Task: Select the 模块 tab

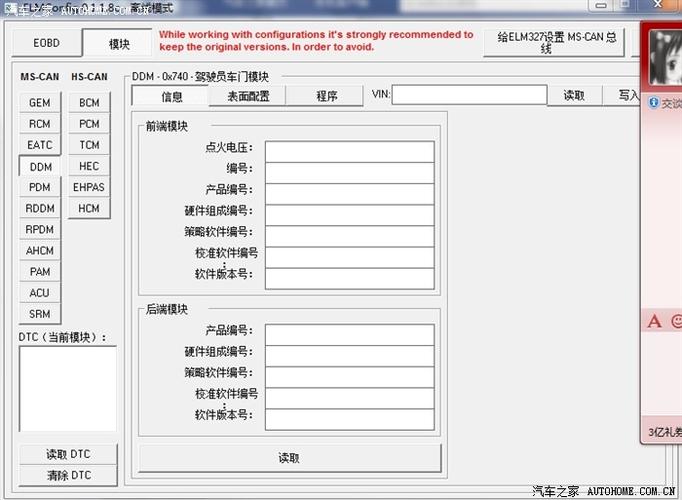Action: [x=118, y=43]
